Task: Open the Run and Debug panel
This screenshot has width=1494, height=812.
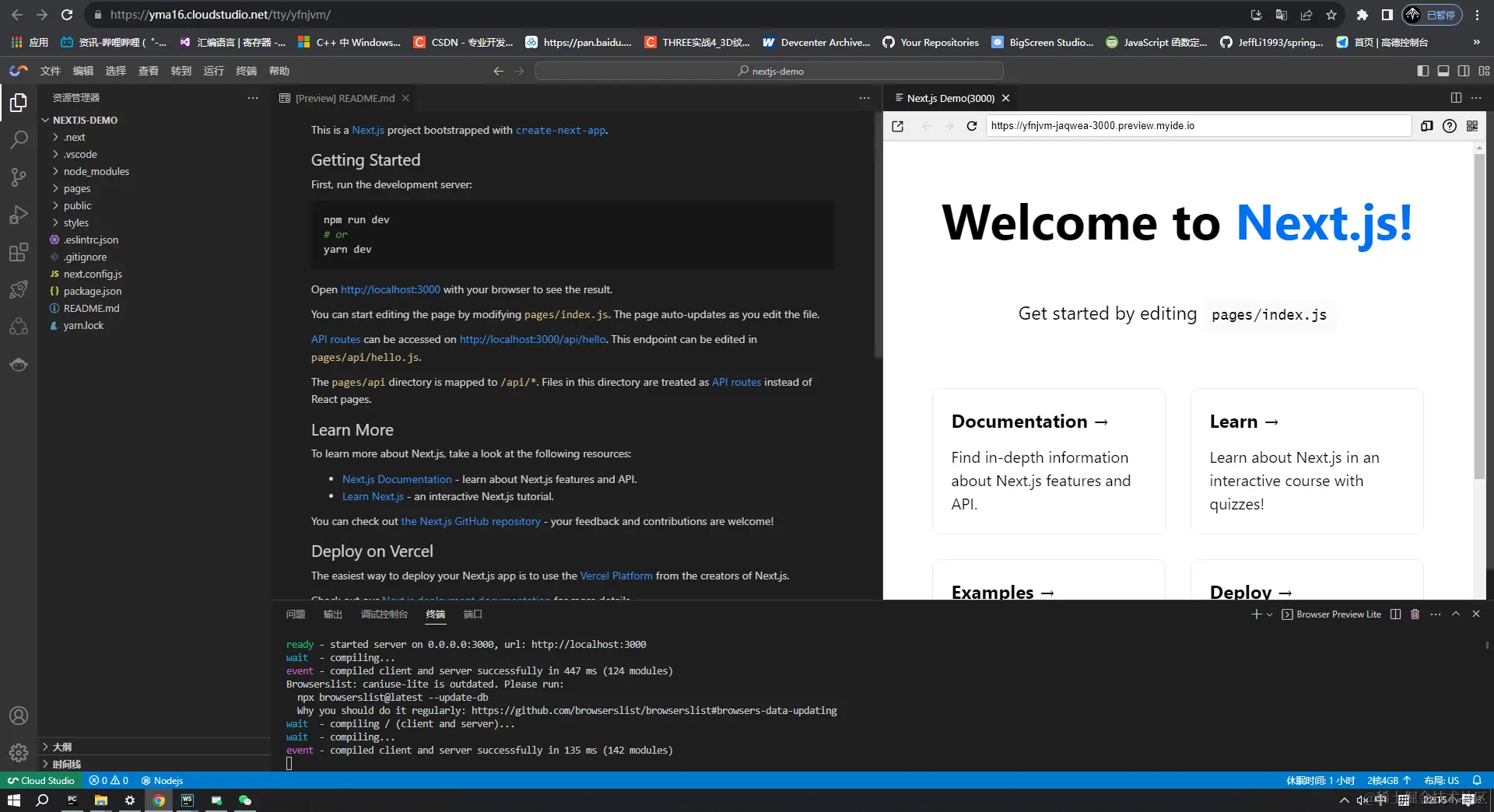Action: click(x=19, y=215)
